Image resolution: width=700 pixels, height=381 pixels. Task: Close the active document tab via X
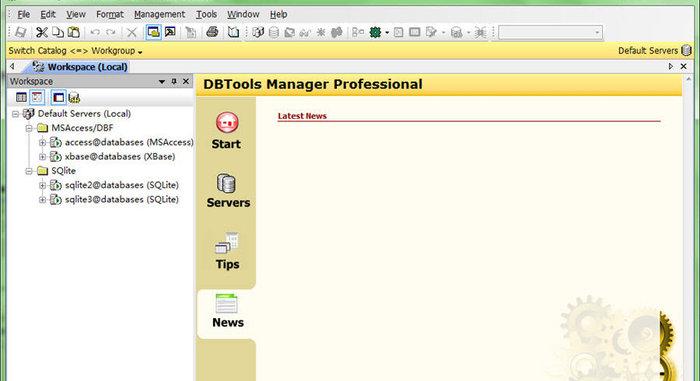(683, 66)
